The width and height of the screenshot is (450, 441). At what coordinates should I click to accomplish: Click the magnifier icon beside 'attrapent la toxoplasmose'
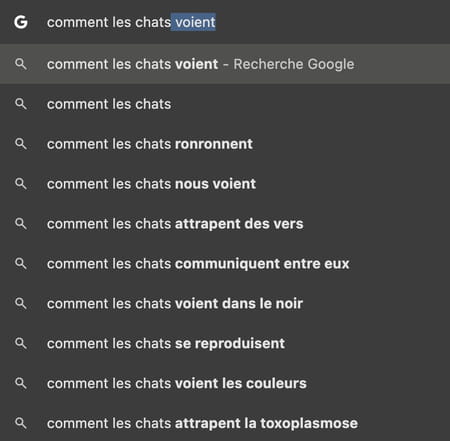tap(21, 423)
